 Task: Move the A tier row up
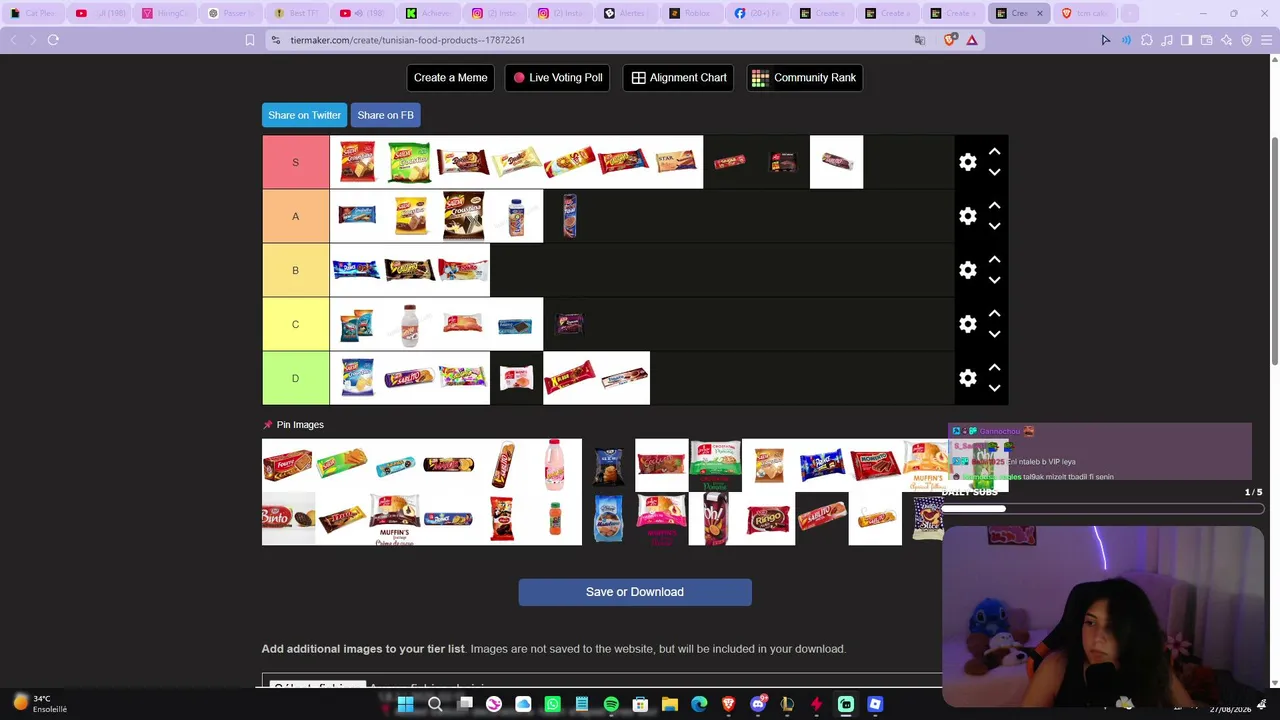pyautogui.click(x=994, y=205)
